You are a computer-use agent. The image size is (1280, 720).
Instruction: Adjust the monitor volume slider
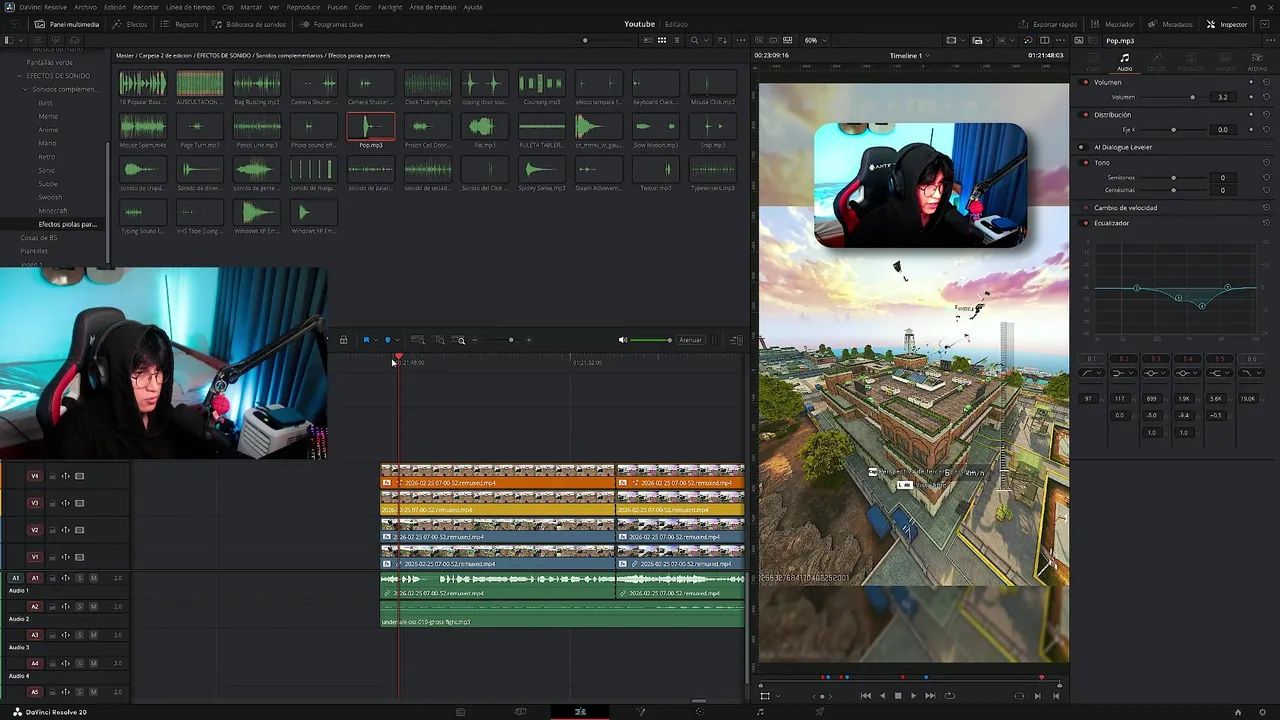coord(652,340)
